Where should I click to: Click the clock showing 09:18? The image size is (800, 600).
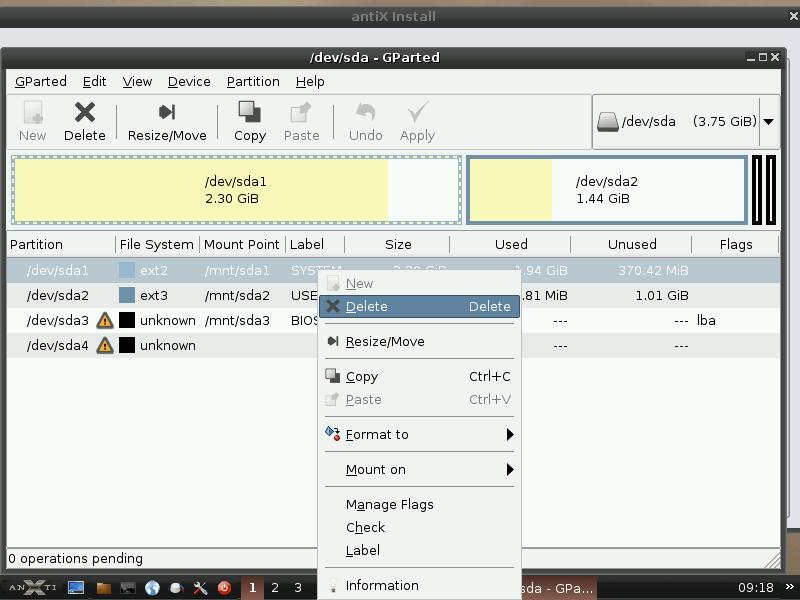pos(756,588)
